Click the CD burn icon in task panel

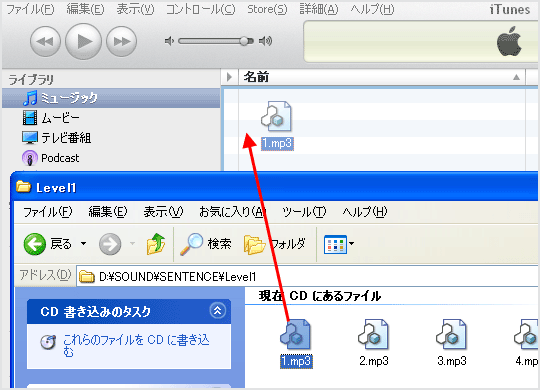(48, 342)
